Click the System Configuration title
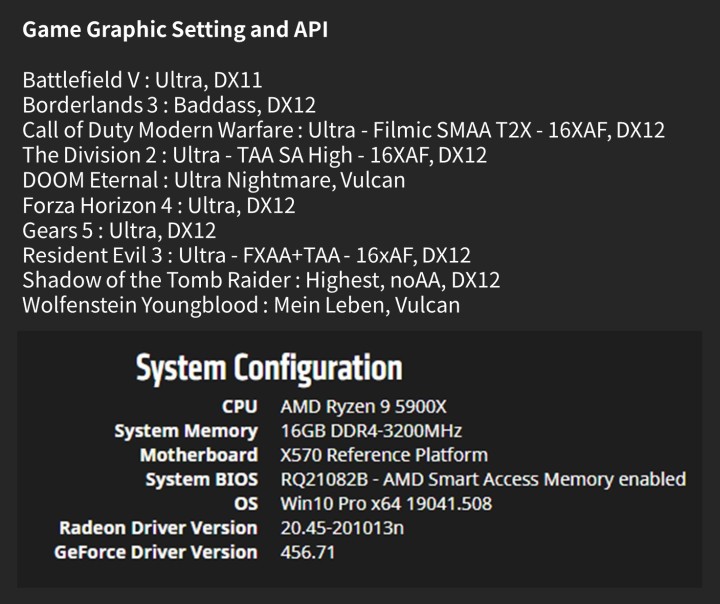 [268, 369]
